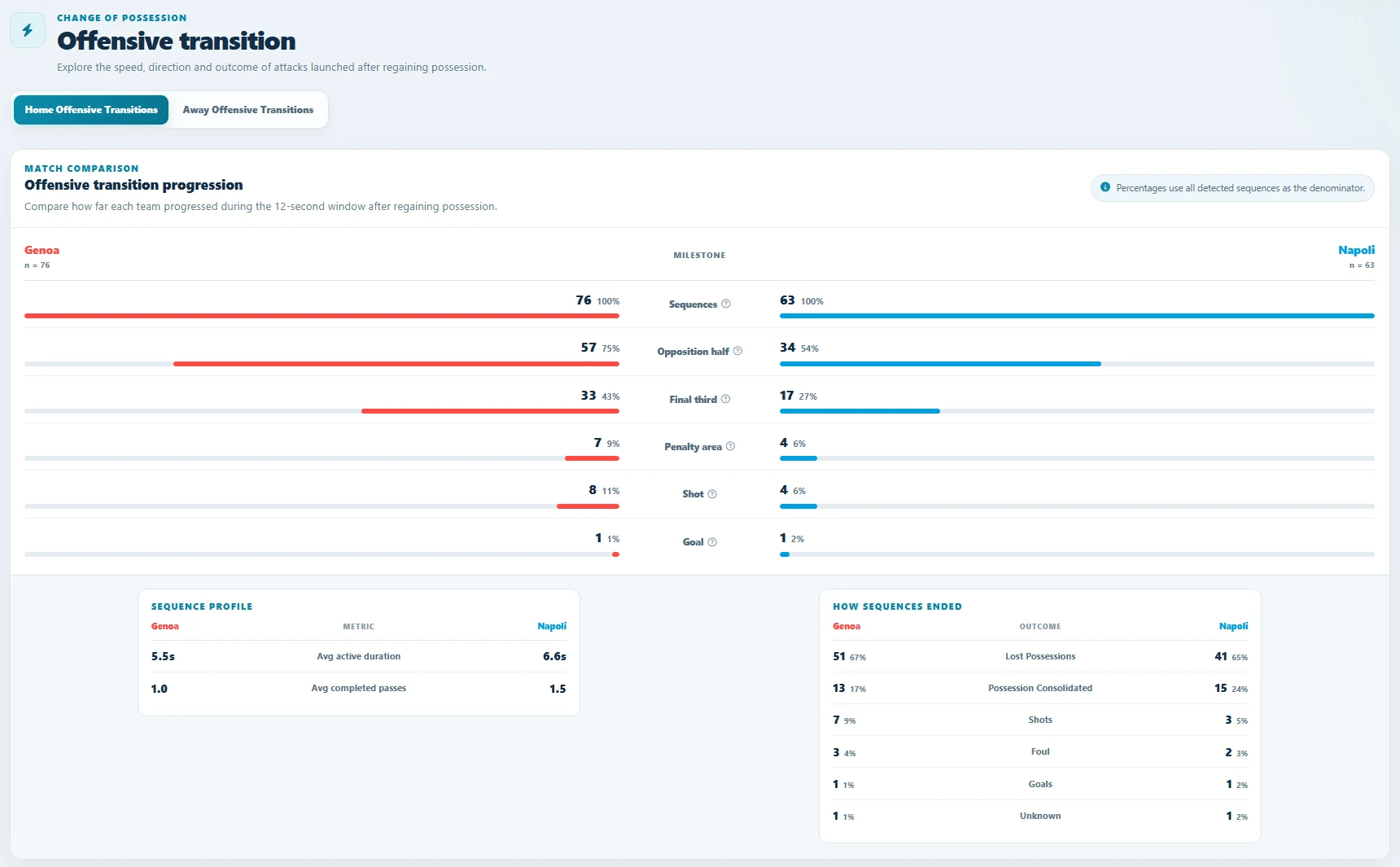Open the Final third help icon

[726, 399]
